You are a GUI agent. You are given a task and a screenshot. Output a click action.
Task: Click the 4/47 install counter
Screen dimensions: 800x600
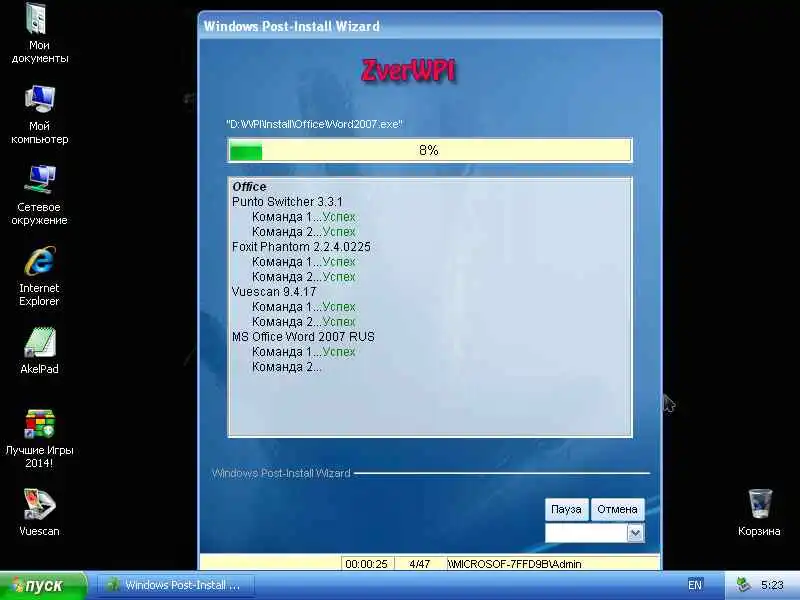[420, 564]
